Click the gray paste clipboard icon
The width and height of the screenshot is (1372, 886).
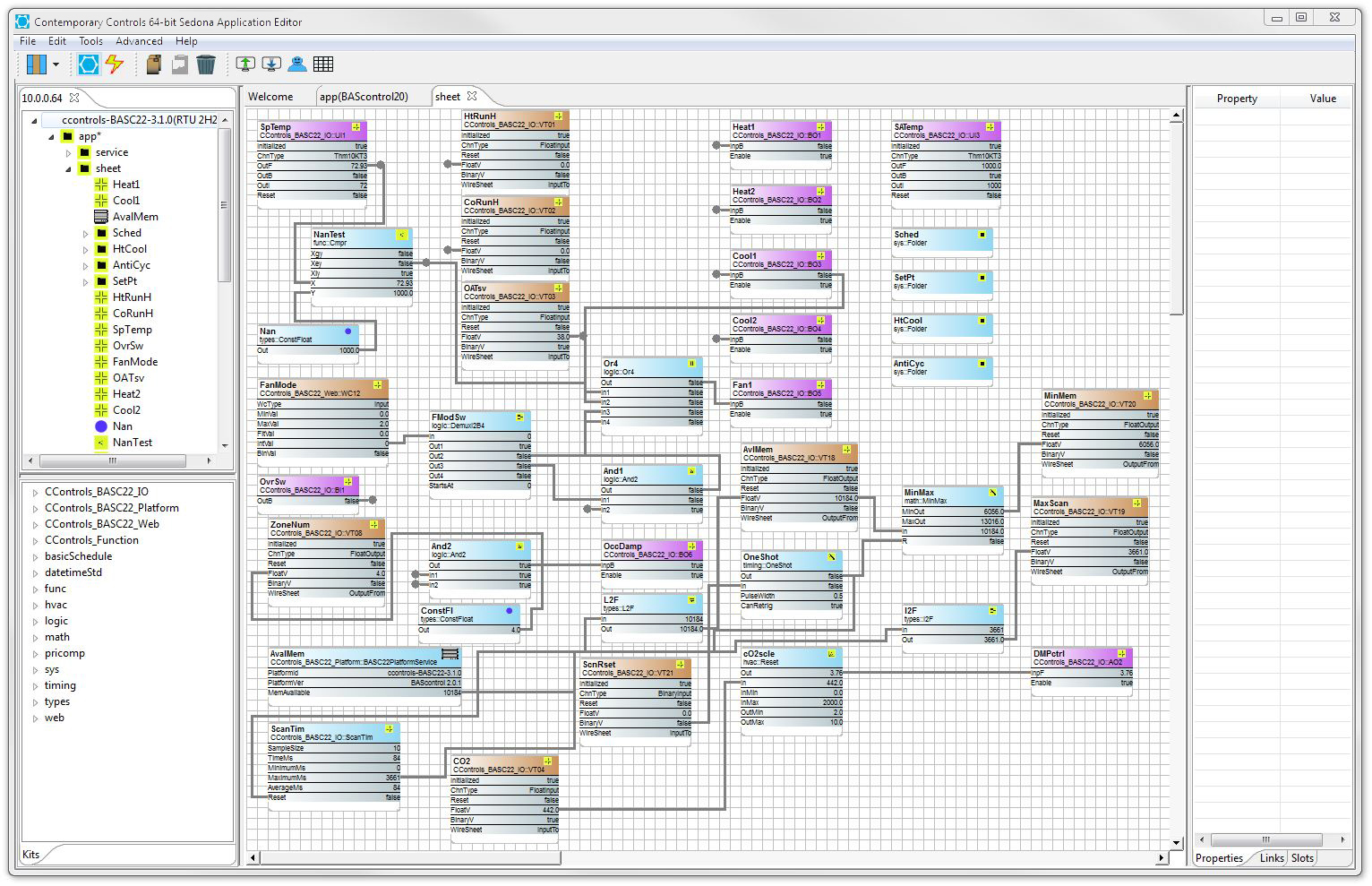click(x=179, y=64)
